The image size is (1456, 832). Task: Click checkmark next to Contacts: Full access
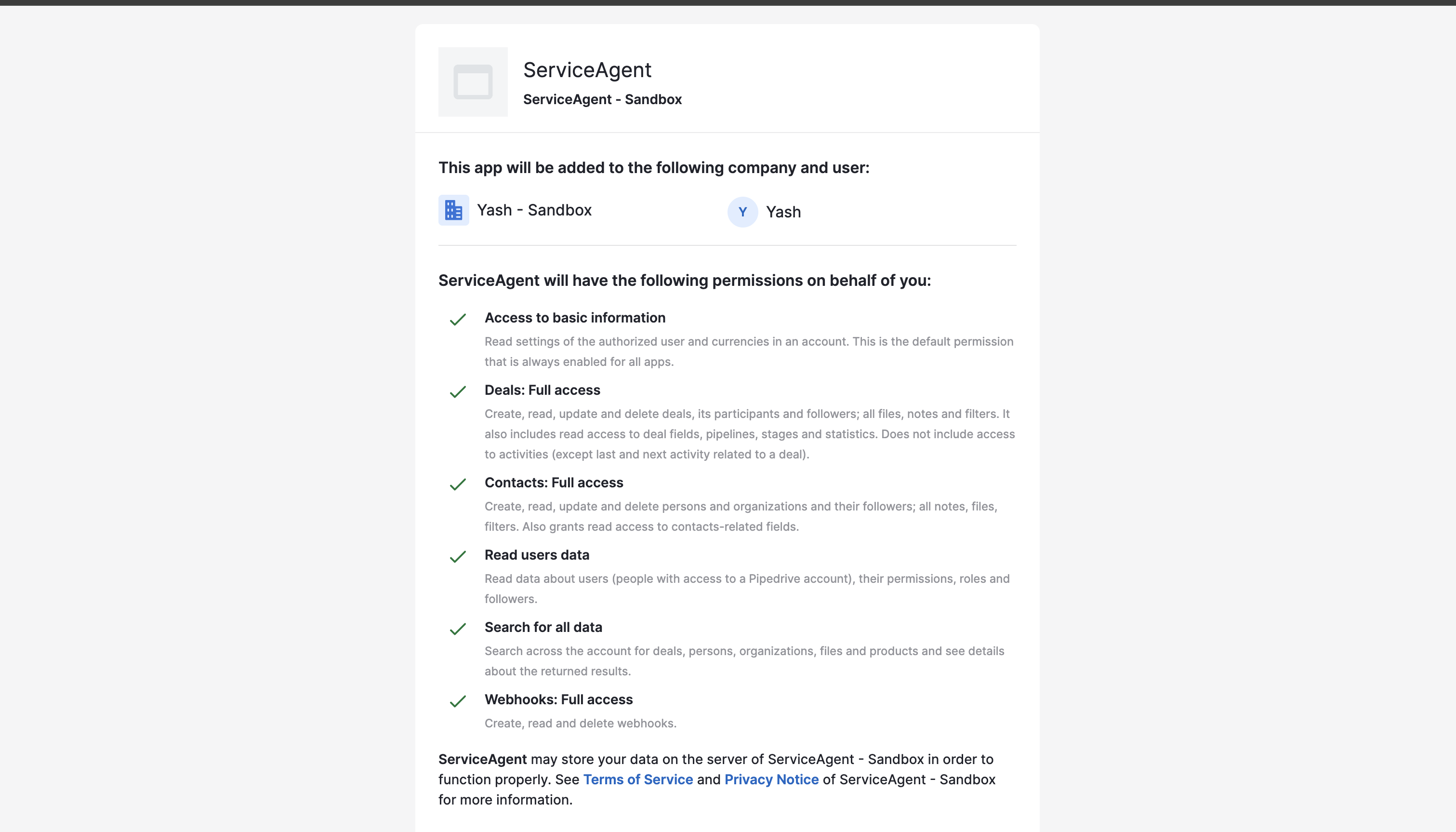(458, 484)
